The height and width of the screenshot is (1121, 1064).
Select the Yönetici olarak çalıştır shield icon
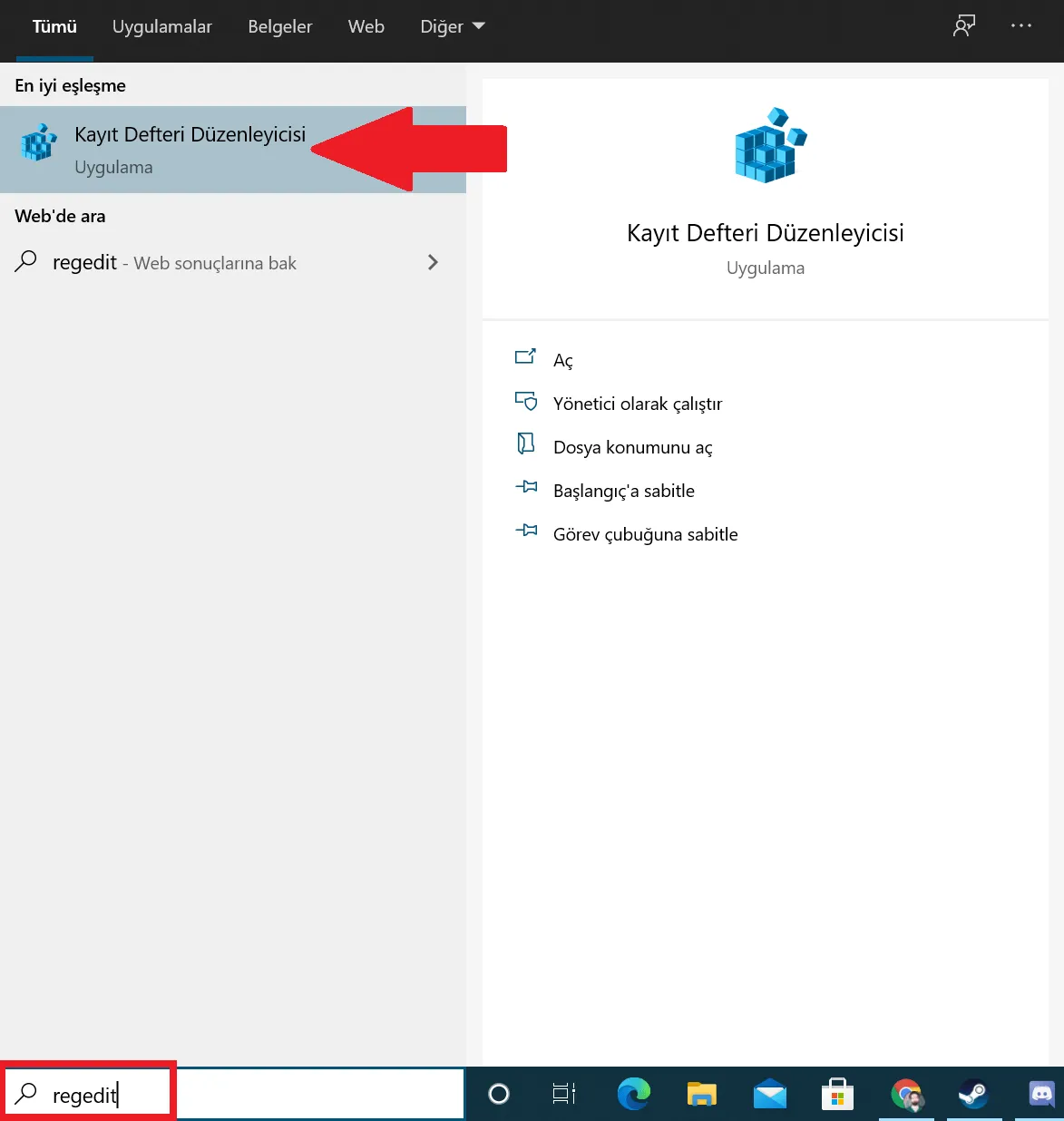click(x=526, y=401)
